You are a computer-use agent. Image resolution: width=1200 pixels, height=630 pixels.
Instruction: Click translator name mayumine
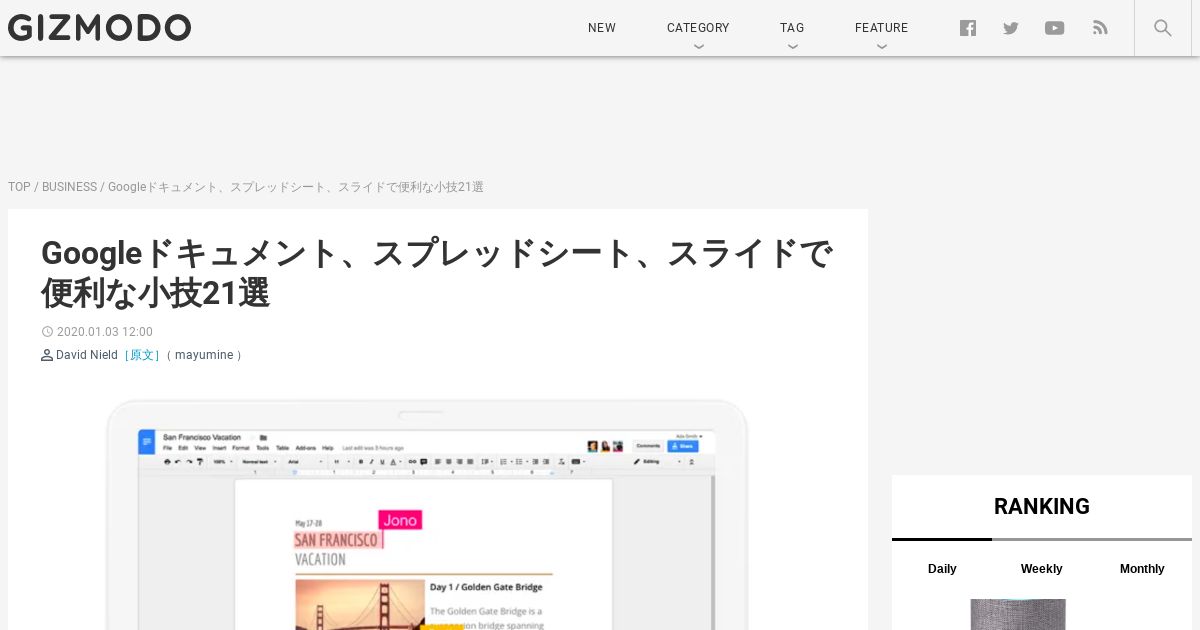204,355
